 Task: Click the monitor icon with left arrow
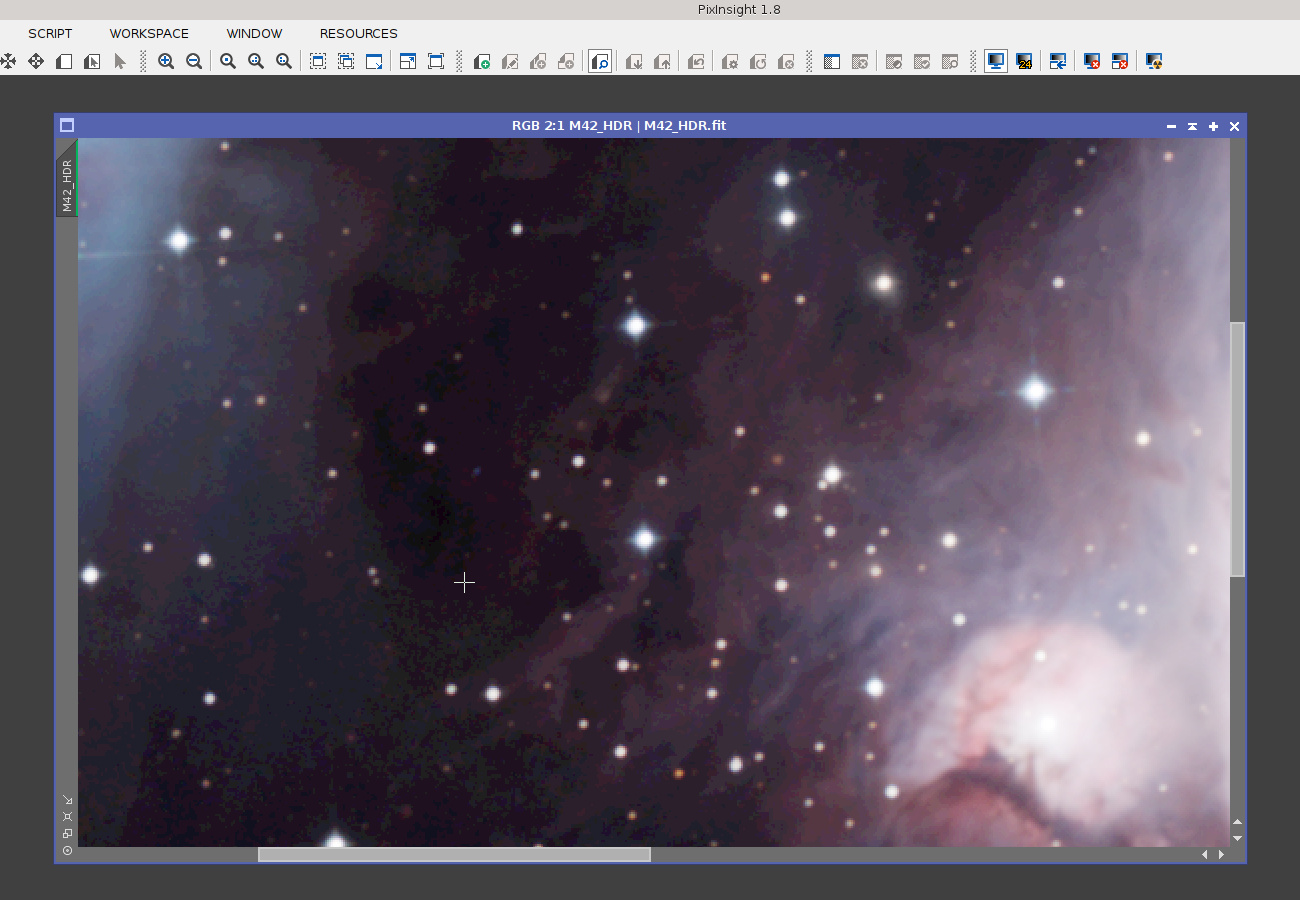[x=1058, y=61]
